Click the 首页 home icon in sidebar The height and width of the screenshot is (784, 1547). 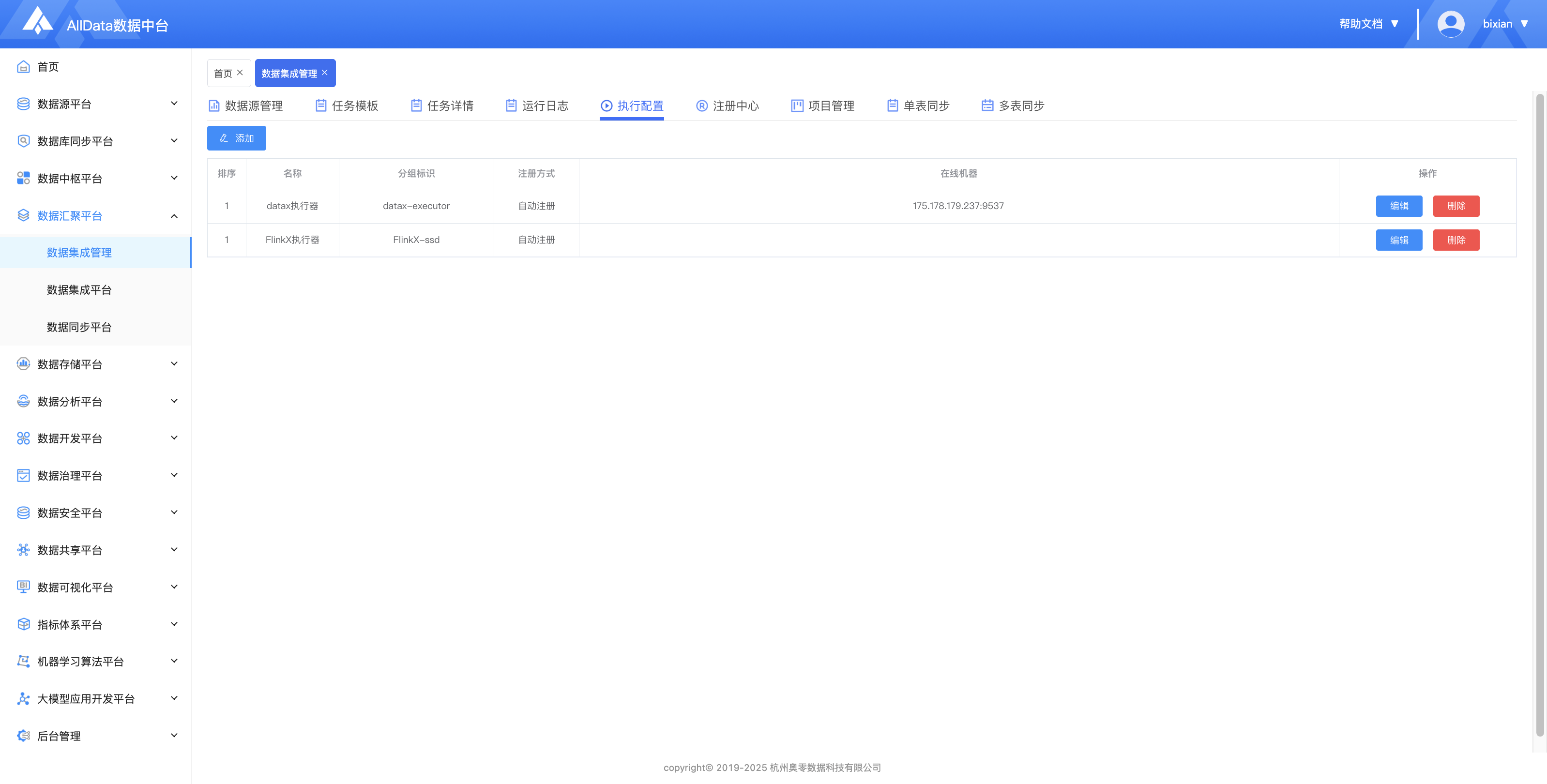[23, 67]
